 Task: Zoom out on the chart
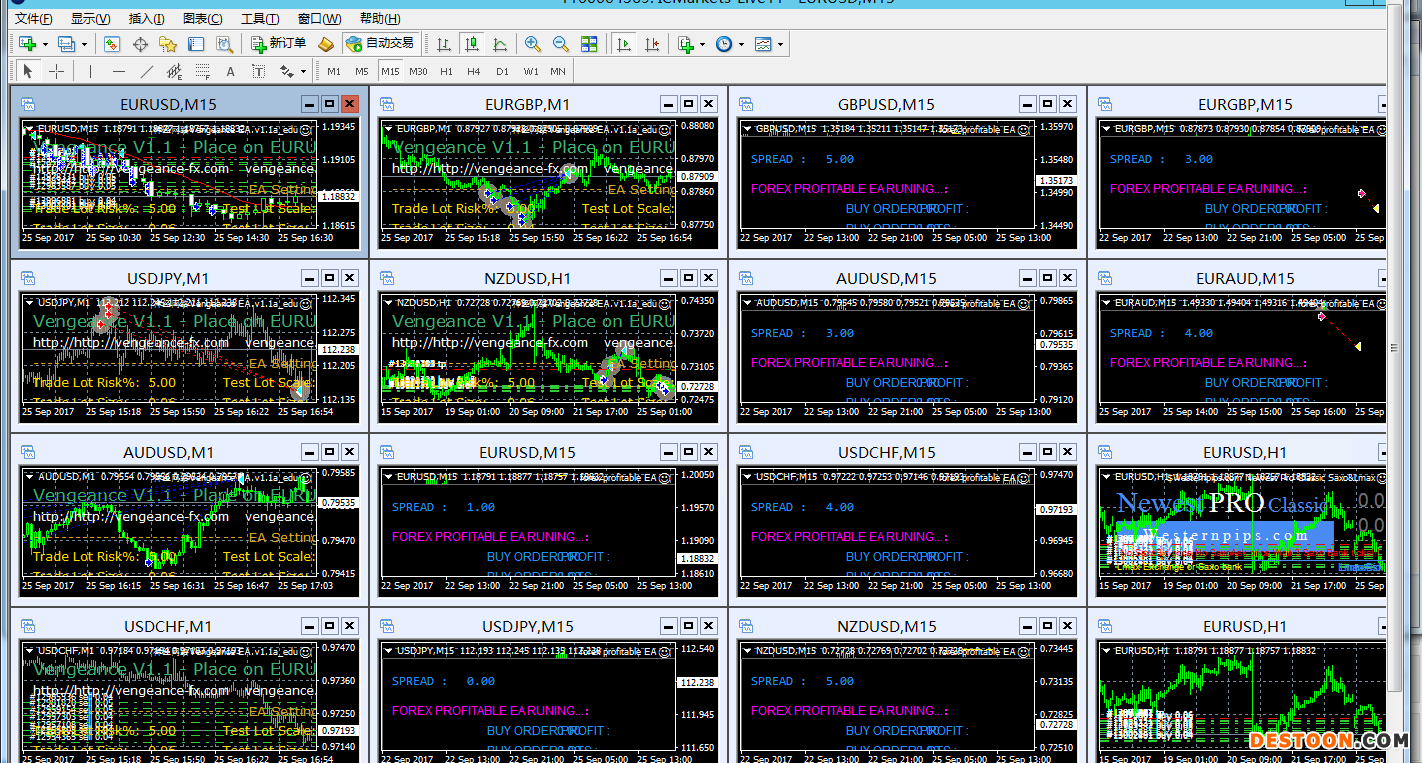[x=561, y=44]
